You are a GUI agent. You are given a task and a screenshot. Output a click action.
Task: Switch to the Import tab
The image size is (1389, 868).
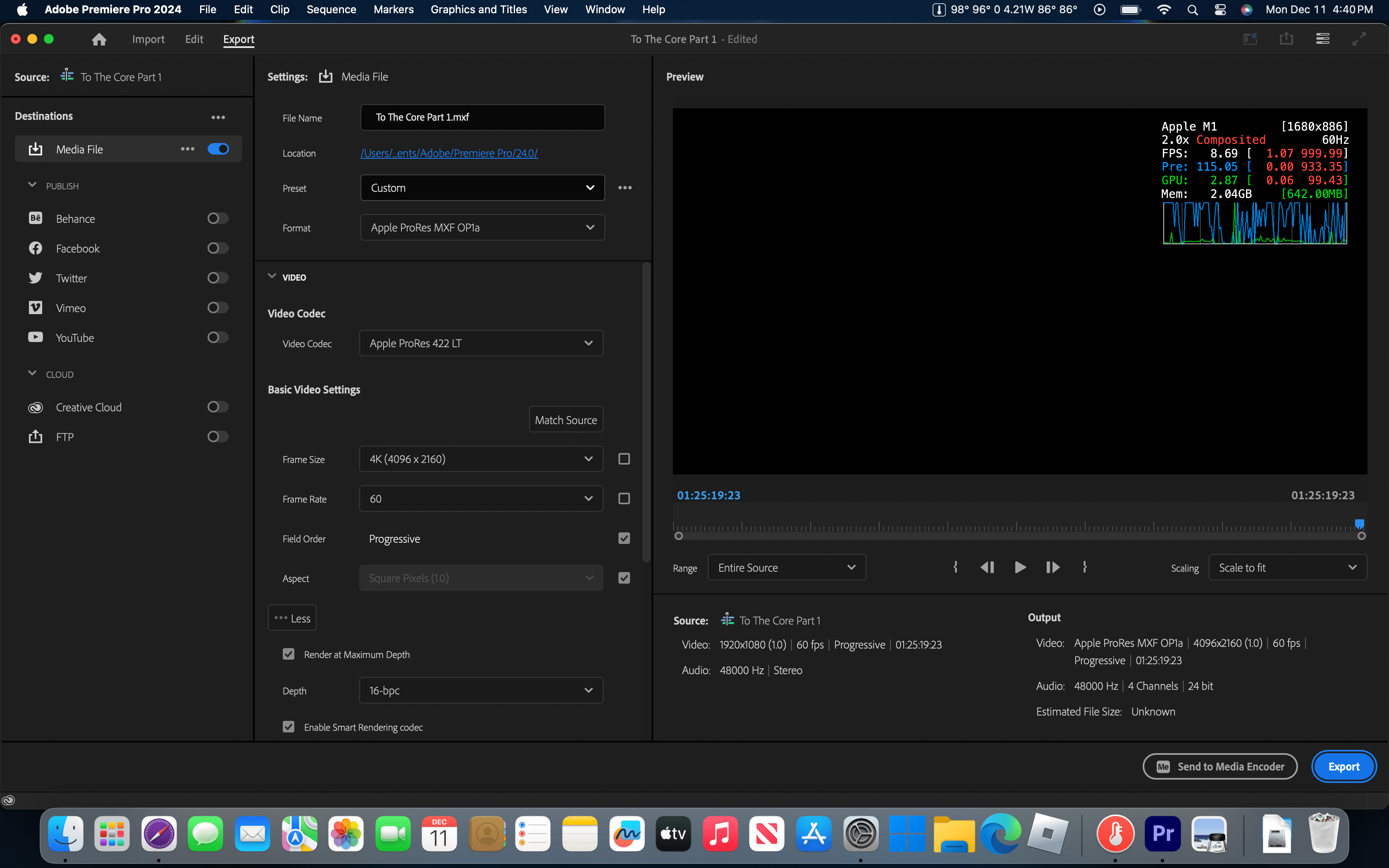click(x=148, y=39)
